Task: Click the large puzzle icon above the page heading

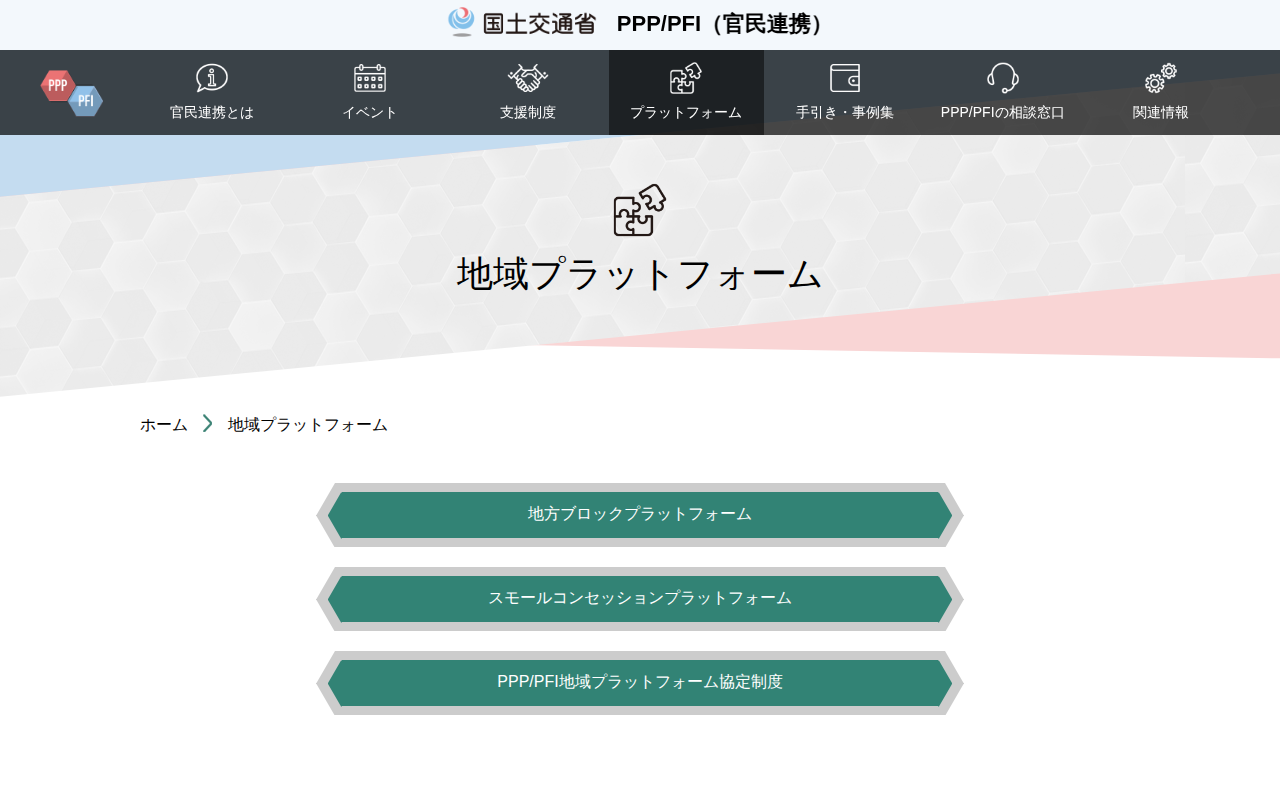Action: pos(640,210)
